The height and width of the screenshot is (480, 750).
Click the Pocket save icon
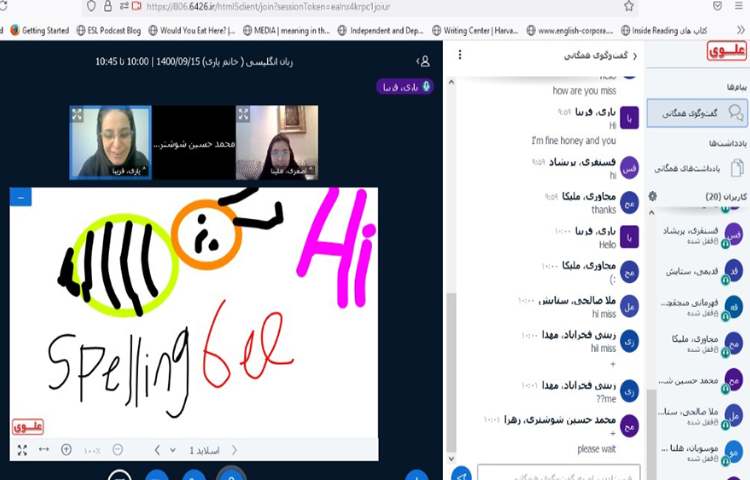[x=717, y=6]
